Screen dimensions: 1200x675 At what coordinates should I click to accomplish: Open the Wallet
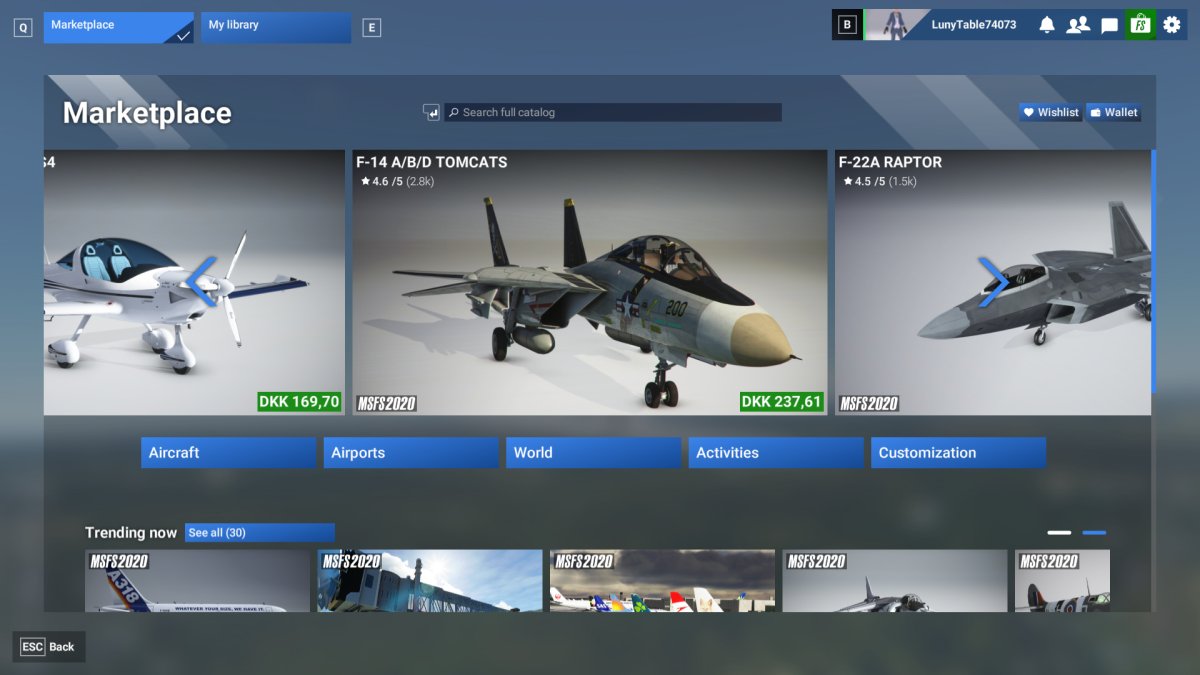point(1114,113)
